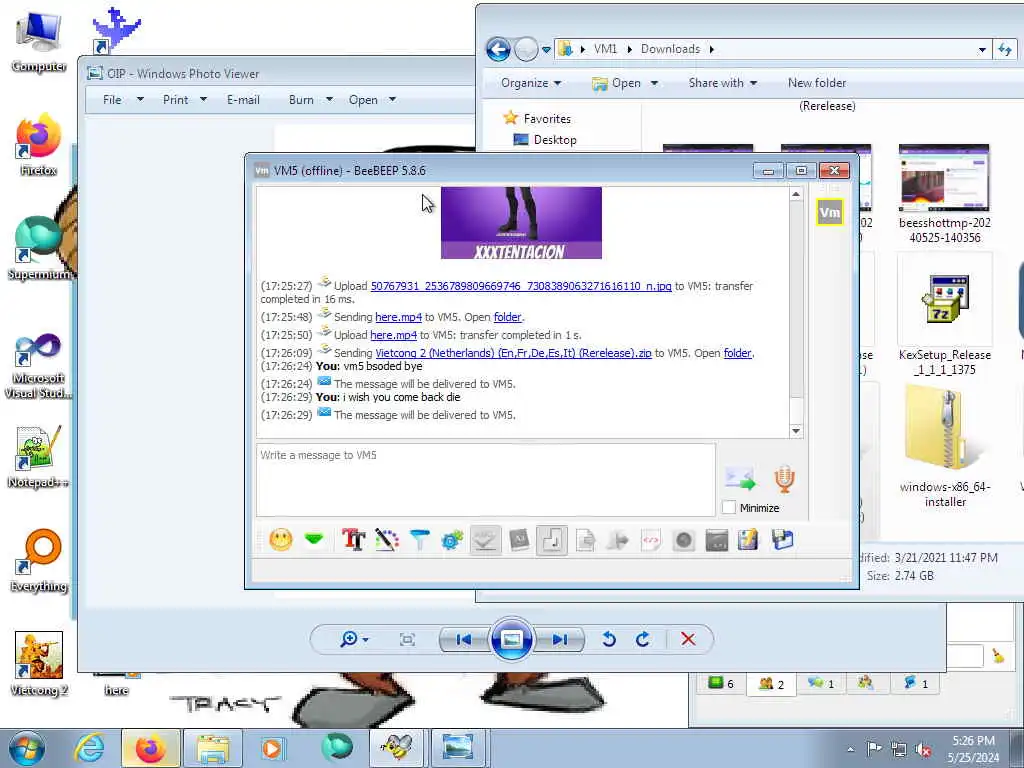1024x768 pixels.
Task: Expand the Open dropdown arrow in Photo Viewer
Action: coord(392,100)
